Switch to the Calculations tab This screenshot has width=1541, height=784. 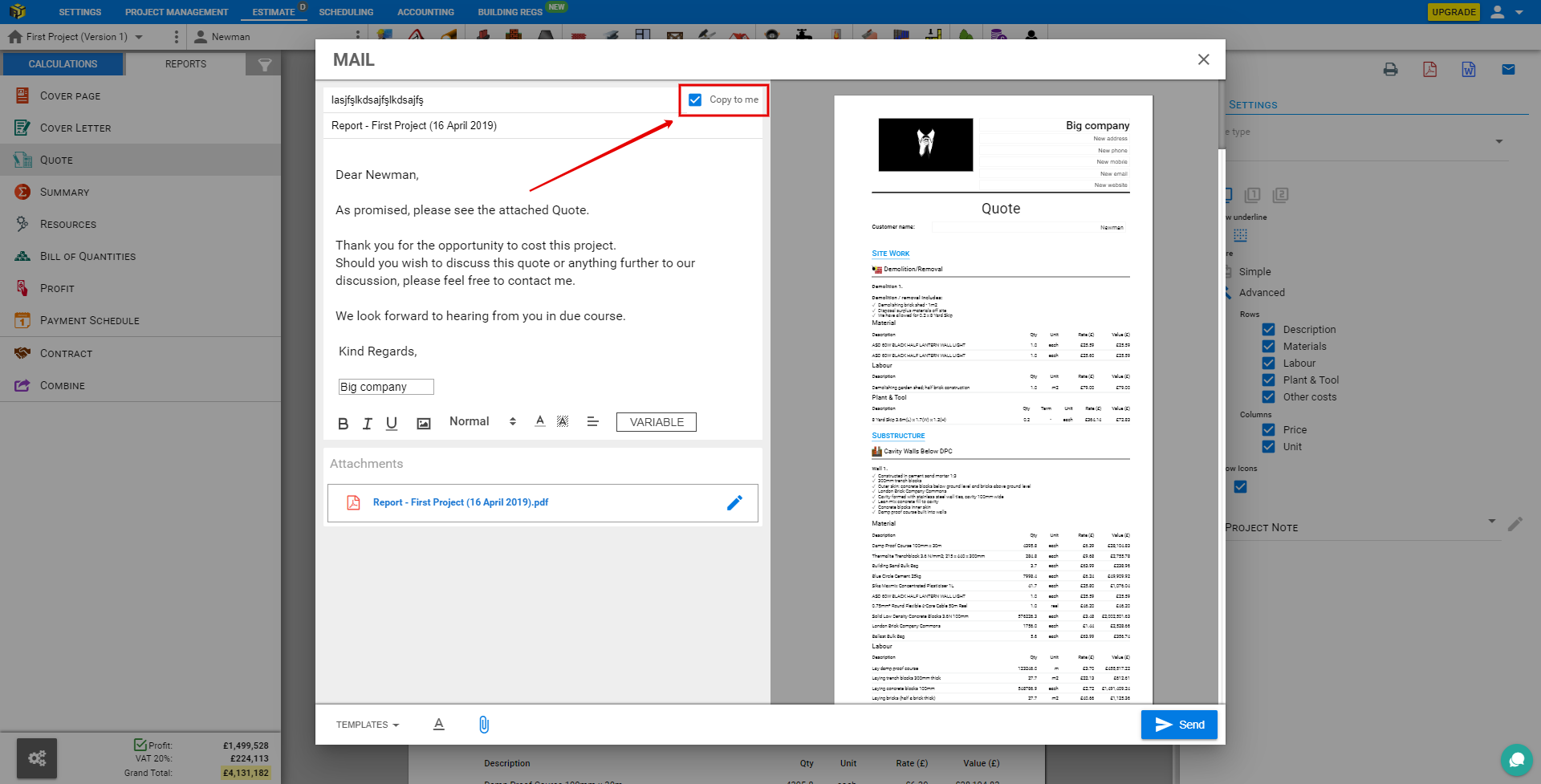(x=63, y=64)
